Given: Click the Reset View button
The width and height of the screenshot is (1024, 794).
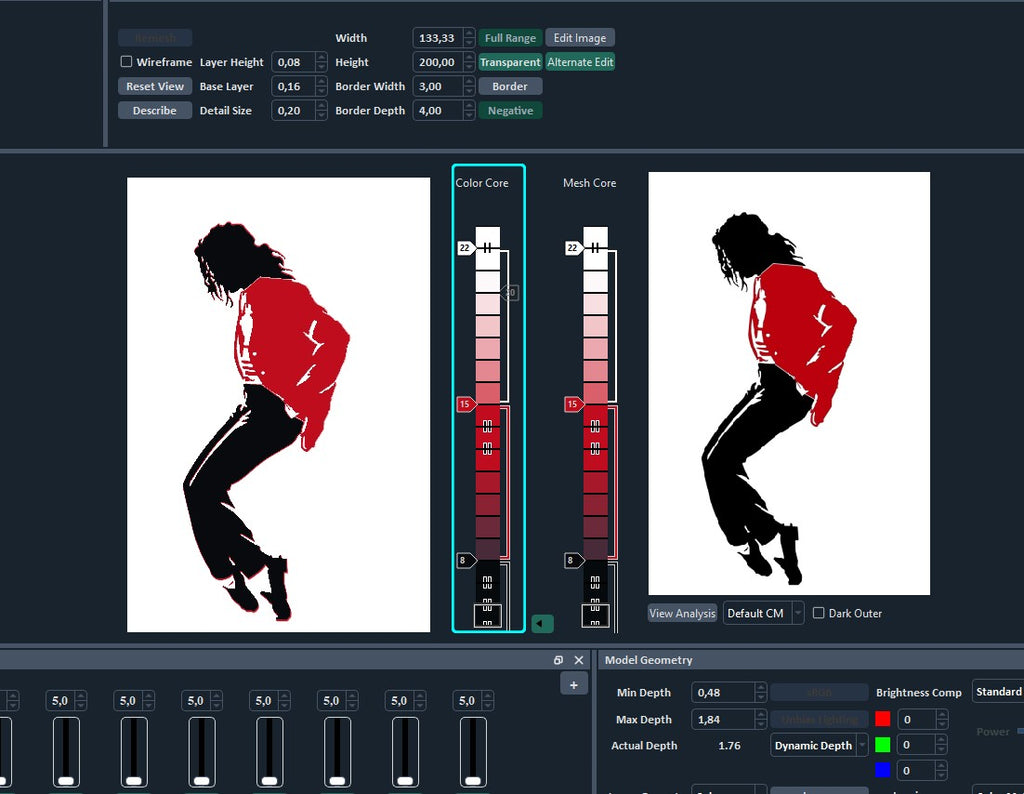Looking at the screenshot, I should pos(155,86).
